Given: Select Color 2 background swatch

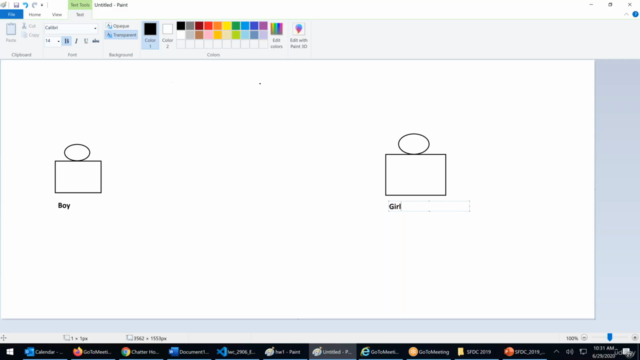Looking at the screenshot, I should (167, 35).
